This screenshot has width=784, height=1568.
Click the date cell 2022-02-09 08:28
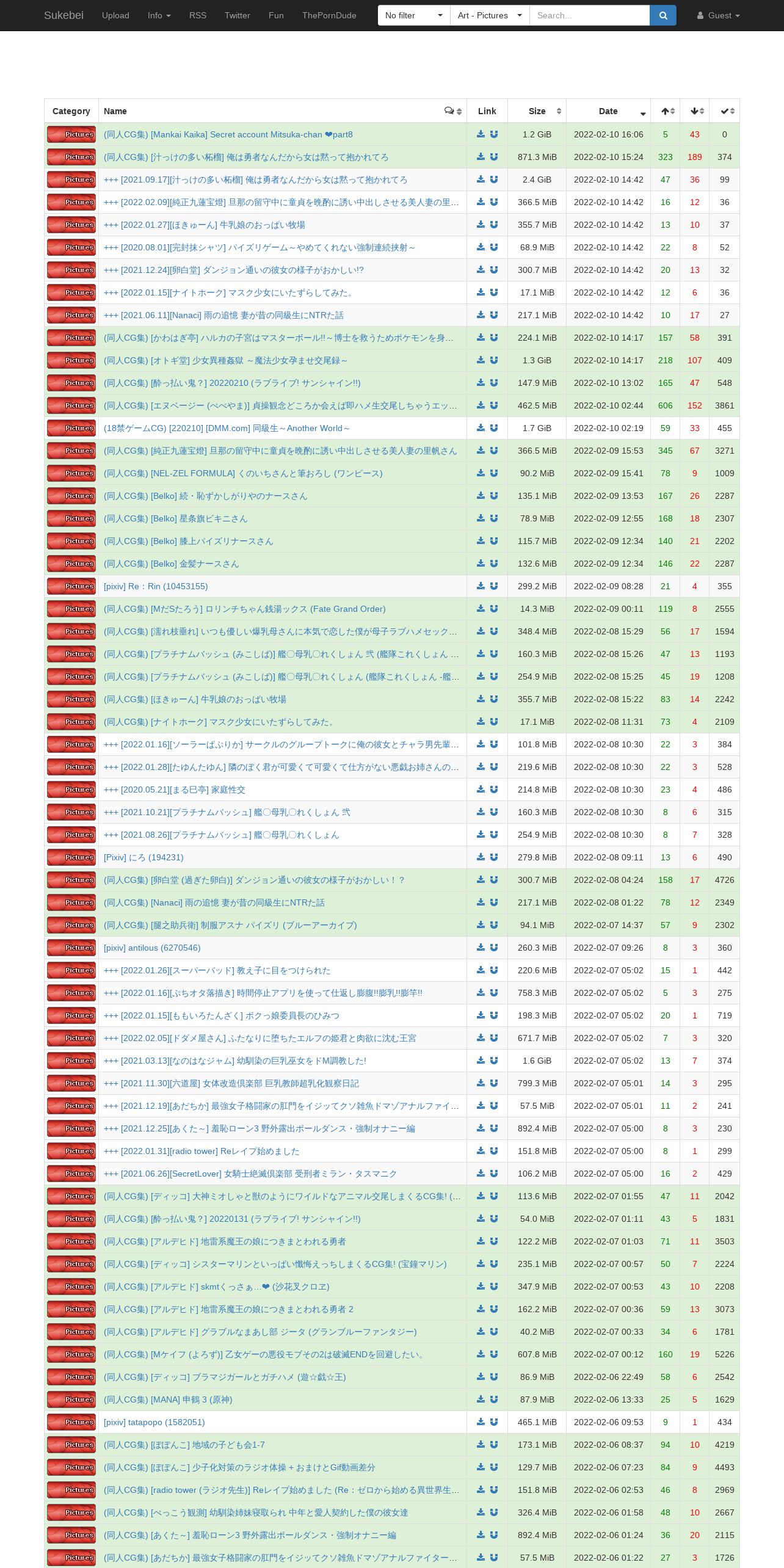tap(609, 586)
